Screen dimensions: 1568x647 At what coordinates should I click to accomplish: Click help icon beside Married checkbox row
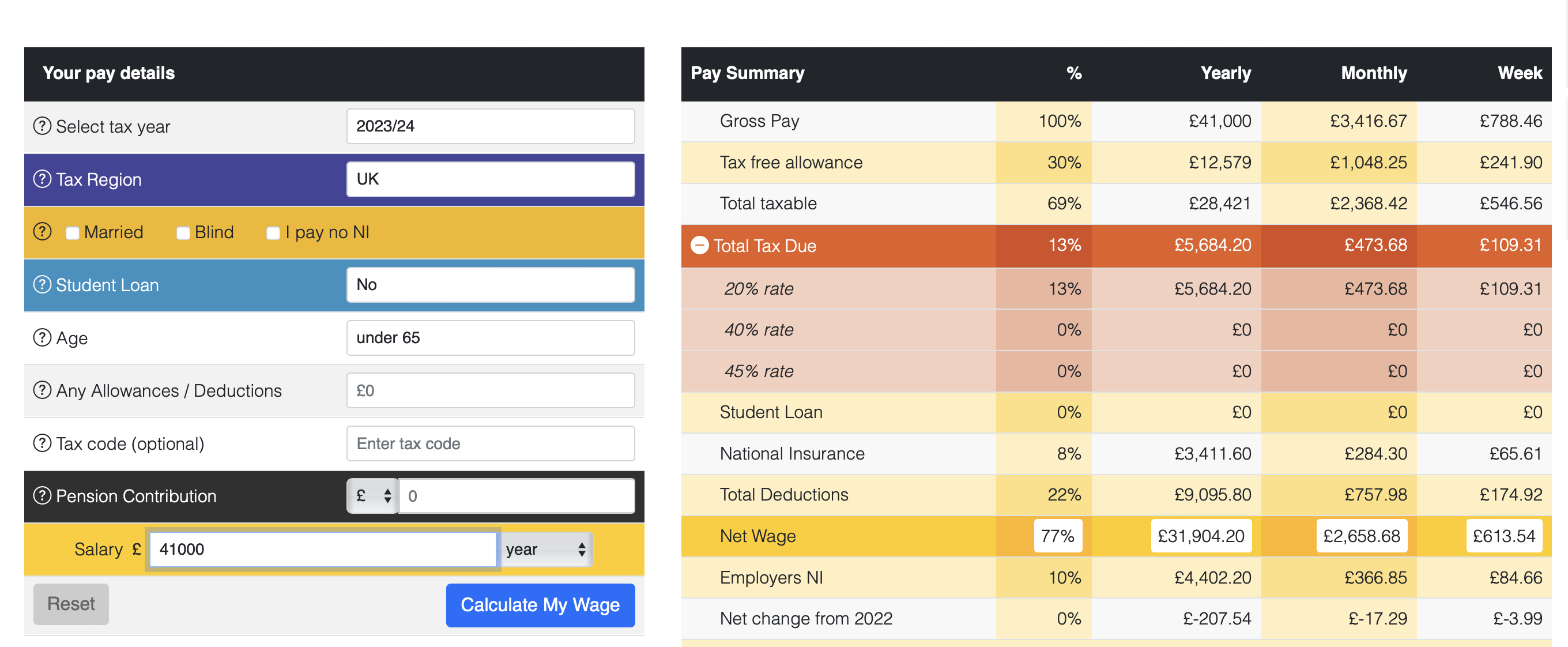coord(42,231)
